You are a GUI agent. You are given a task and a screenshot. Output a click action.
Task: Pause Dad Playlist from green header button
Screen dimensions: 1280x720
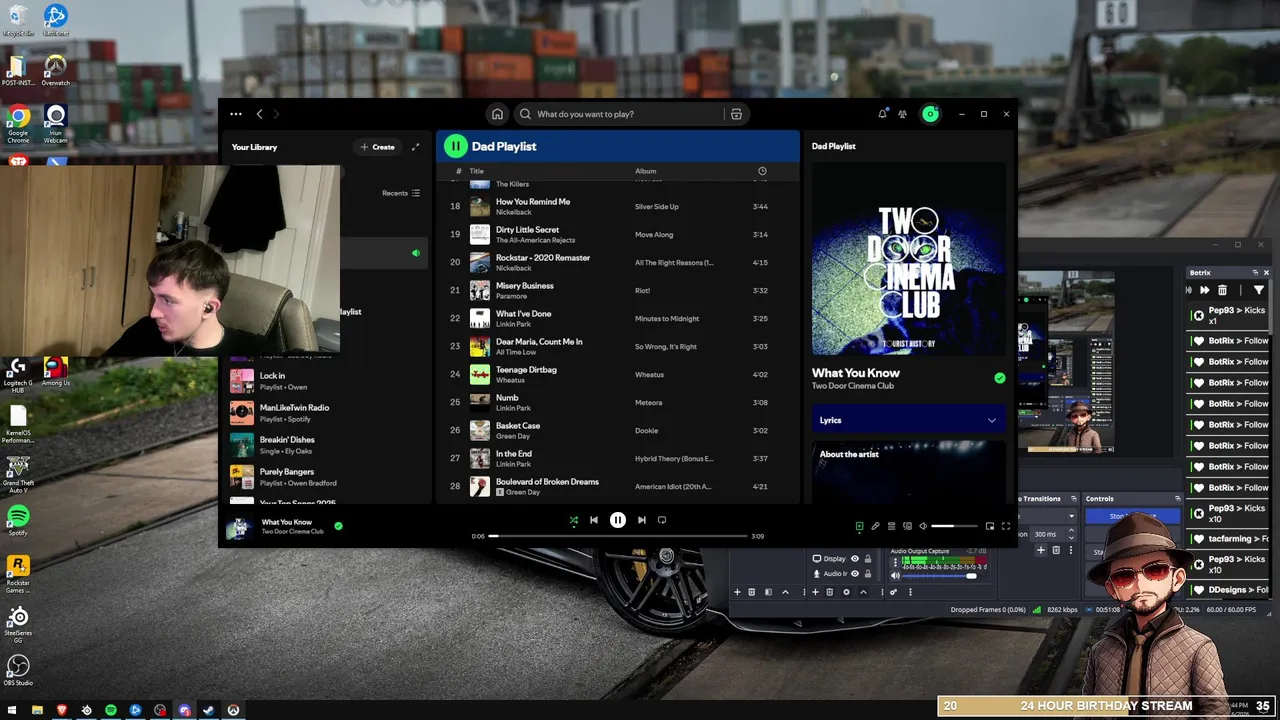pyautogui.click(x=456, y=146)
